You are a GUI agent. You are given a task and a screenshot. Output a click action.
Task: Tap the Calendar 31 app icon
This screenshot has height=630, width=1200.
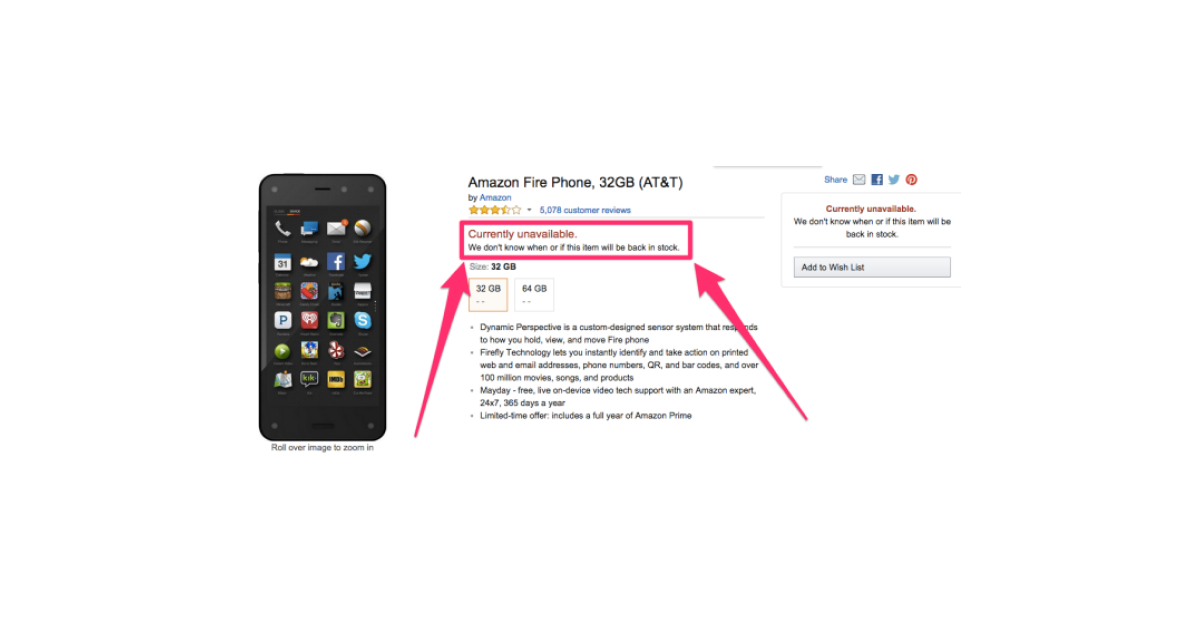283,262
